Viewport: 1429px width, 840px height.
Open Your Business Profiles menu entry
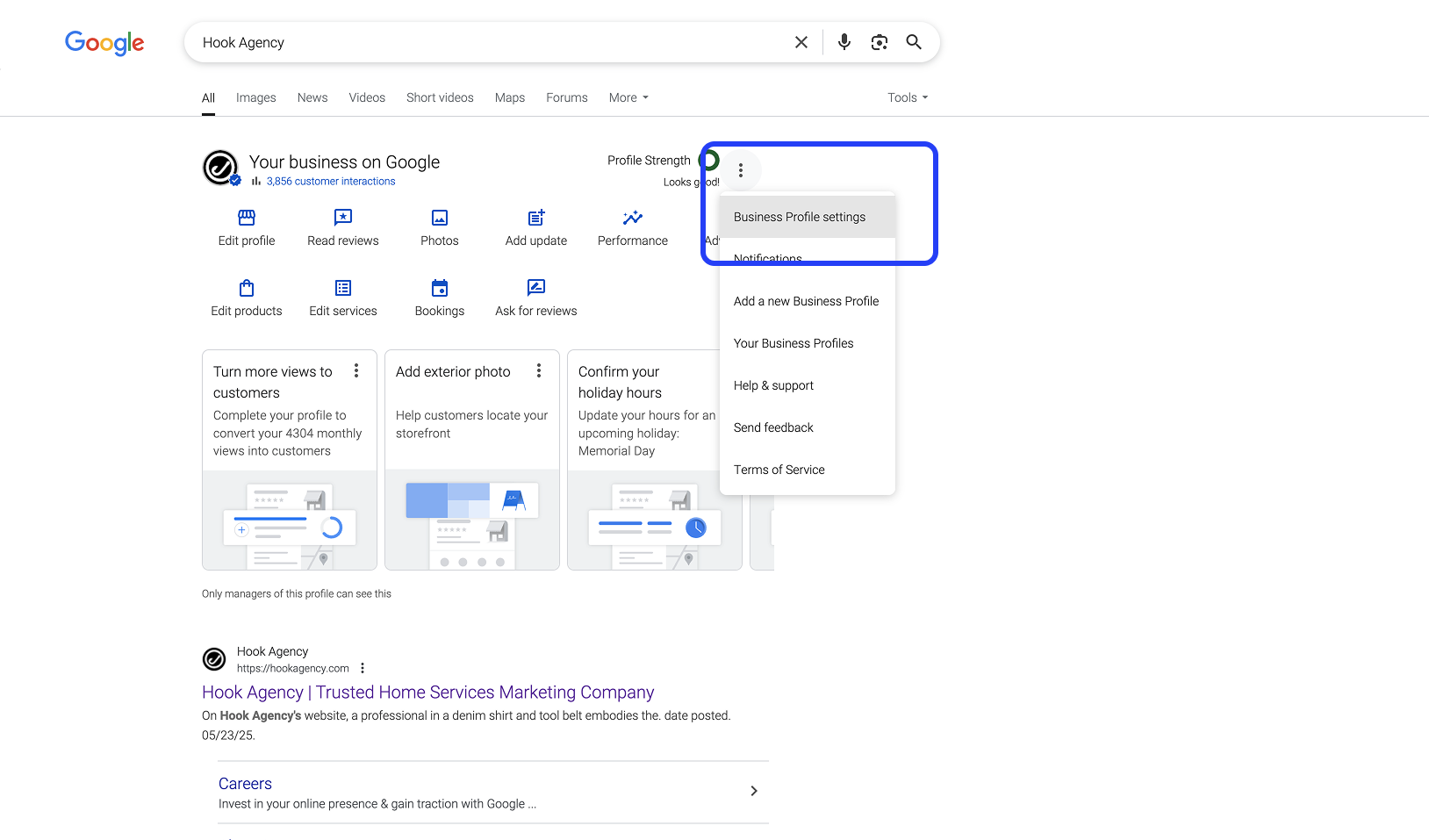click(x=808, y=343)
